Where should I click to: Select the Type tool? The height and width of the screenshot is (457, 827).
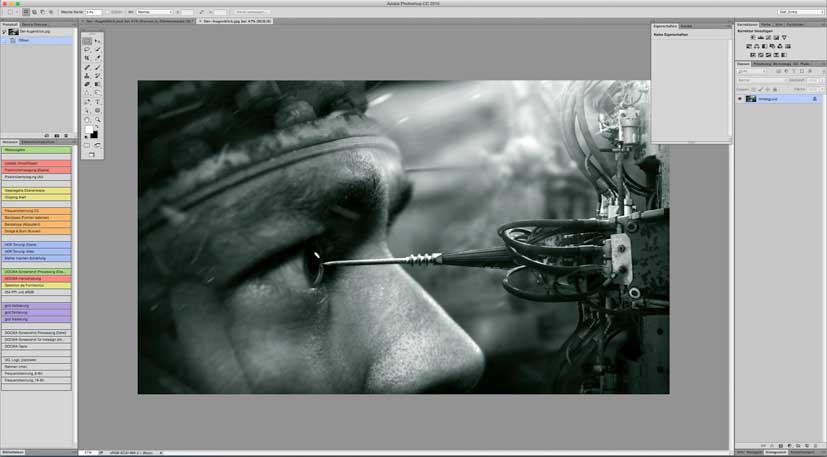pyautogui.click(x=98, y=102)
